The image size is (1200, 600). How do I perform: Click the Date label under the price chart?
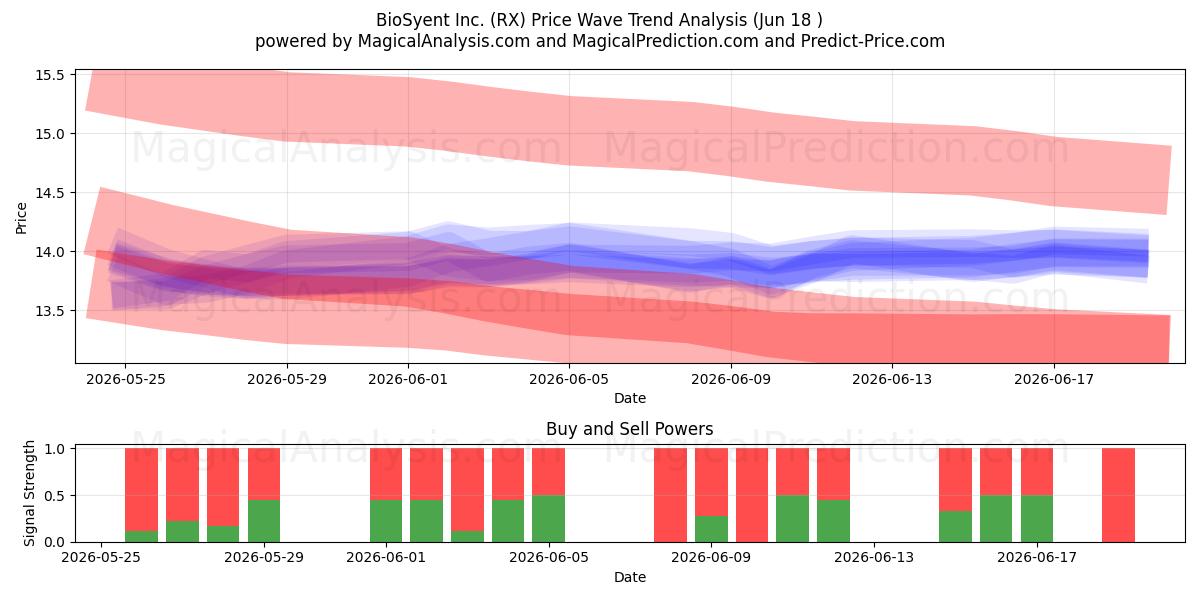[630, 398]
